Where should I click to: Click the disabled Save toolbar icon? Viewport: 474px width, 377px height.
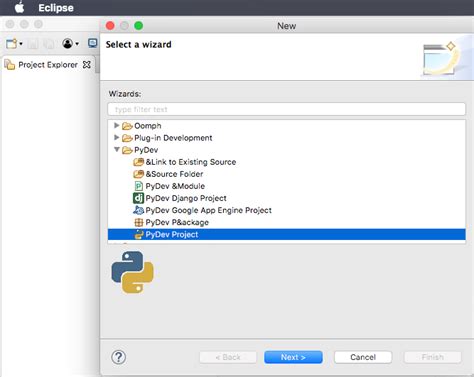(33, 44)
